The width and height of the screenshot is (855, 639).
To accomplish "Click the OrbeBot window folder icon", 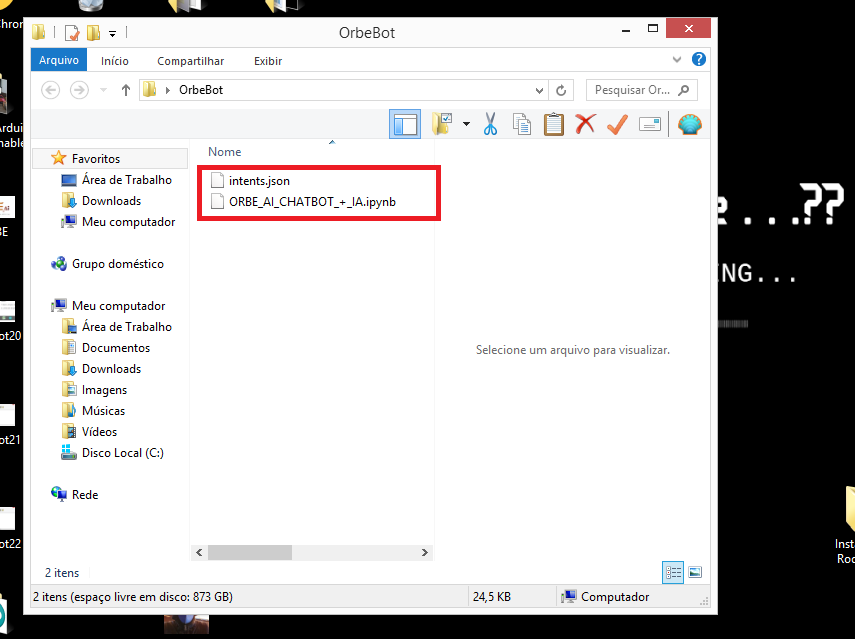I will tap(39, 32).
